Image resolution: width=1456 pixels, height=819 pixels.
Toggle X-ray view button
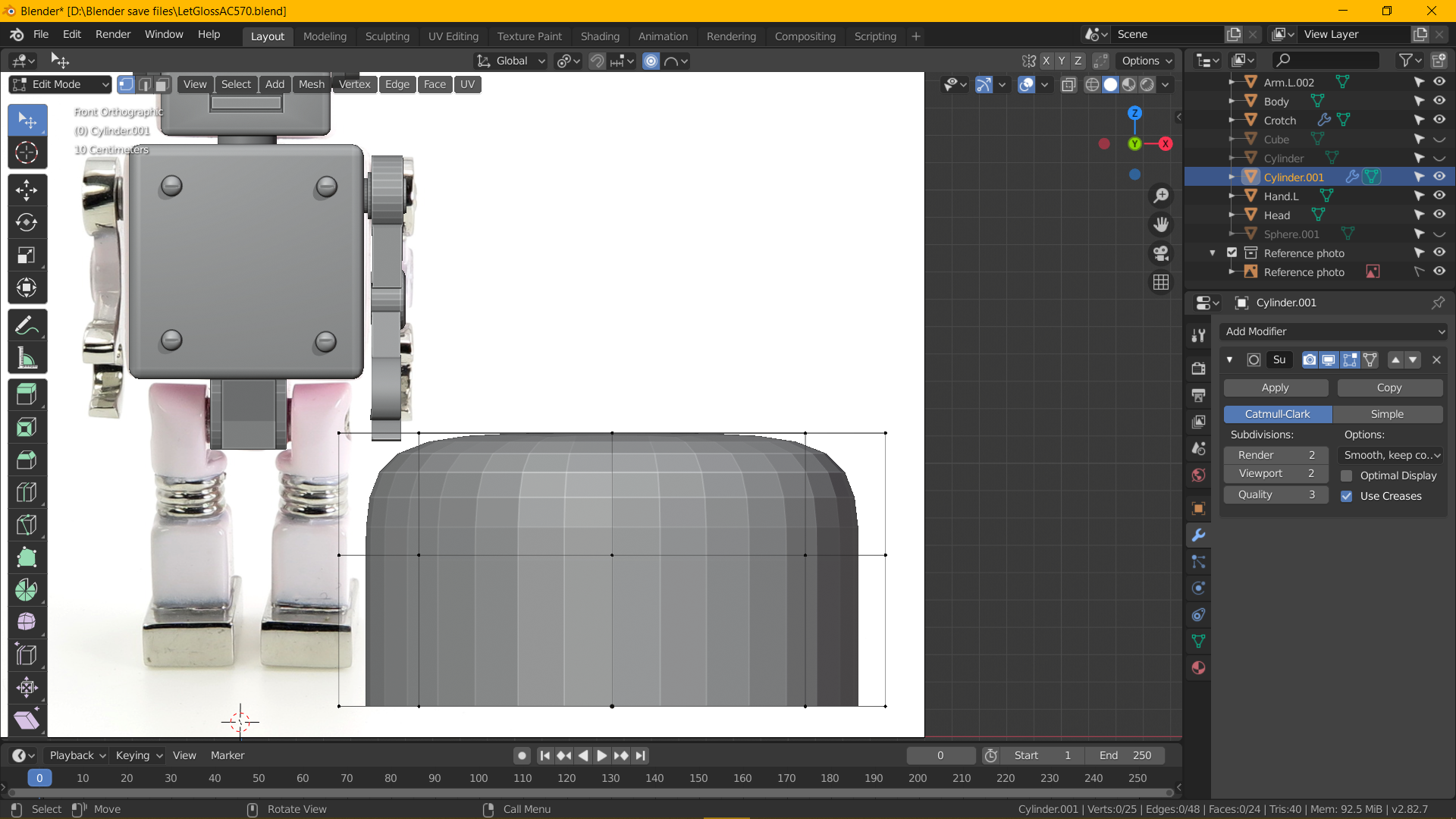pos(1068,85)
